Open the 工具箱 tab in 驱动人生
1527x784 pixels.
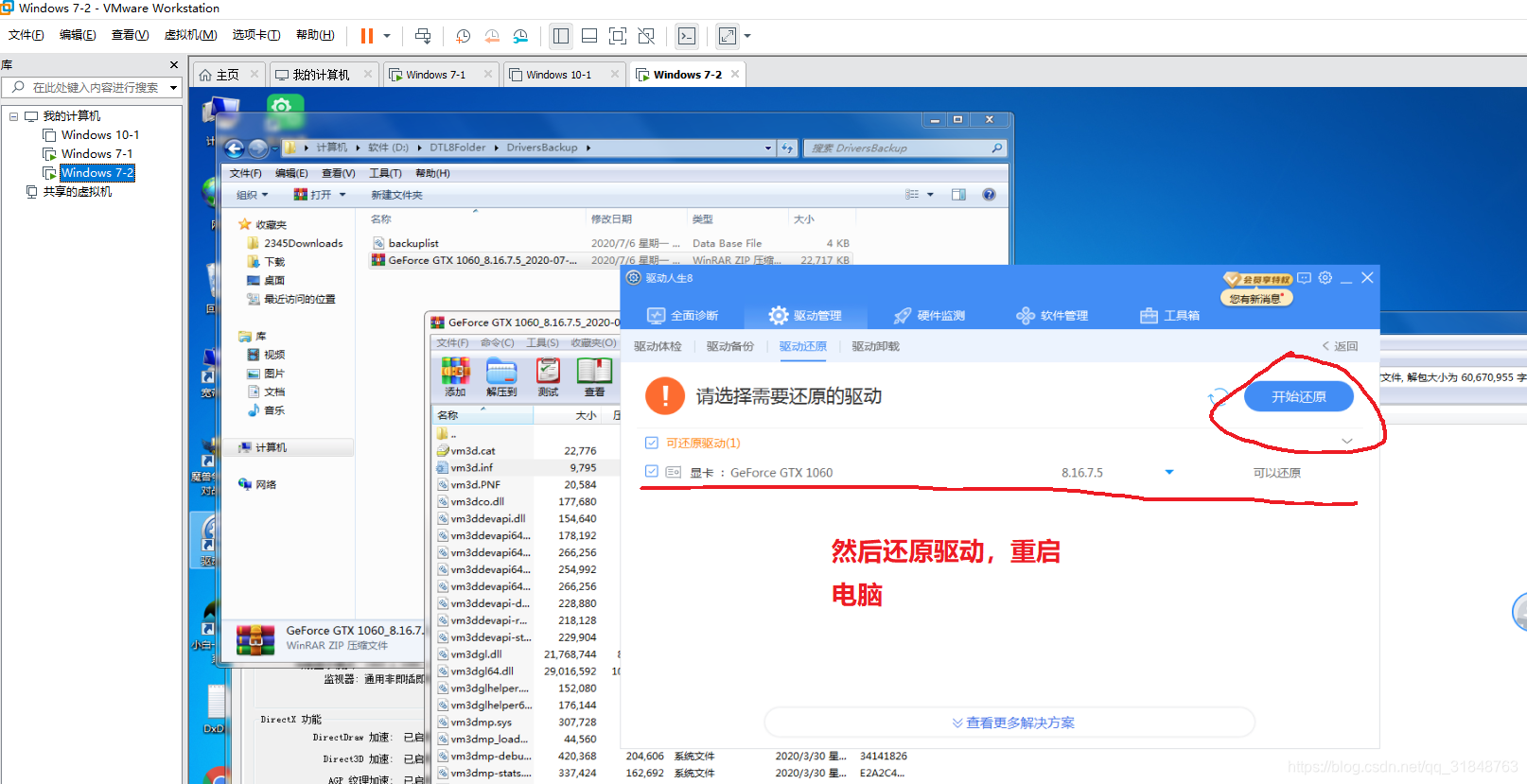pyautogui.click(x=1170, y=316)
